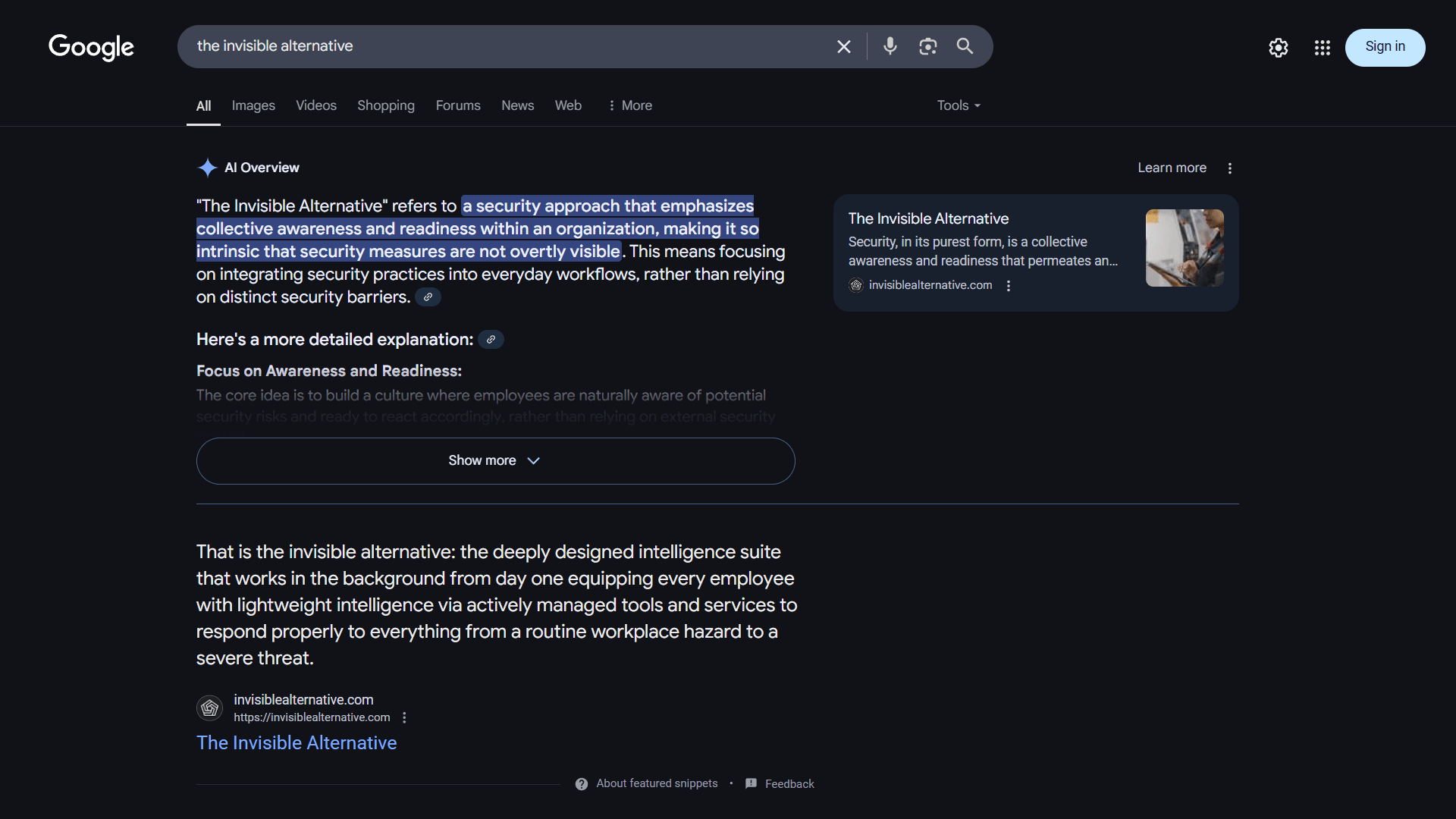Clear the search box text

pyautogui.click(x=843, y=47)
